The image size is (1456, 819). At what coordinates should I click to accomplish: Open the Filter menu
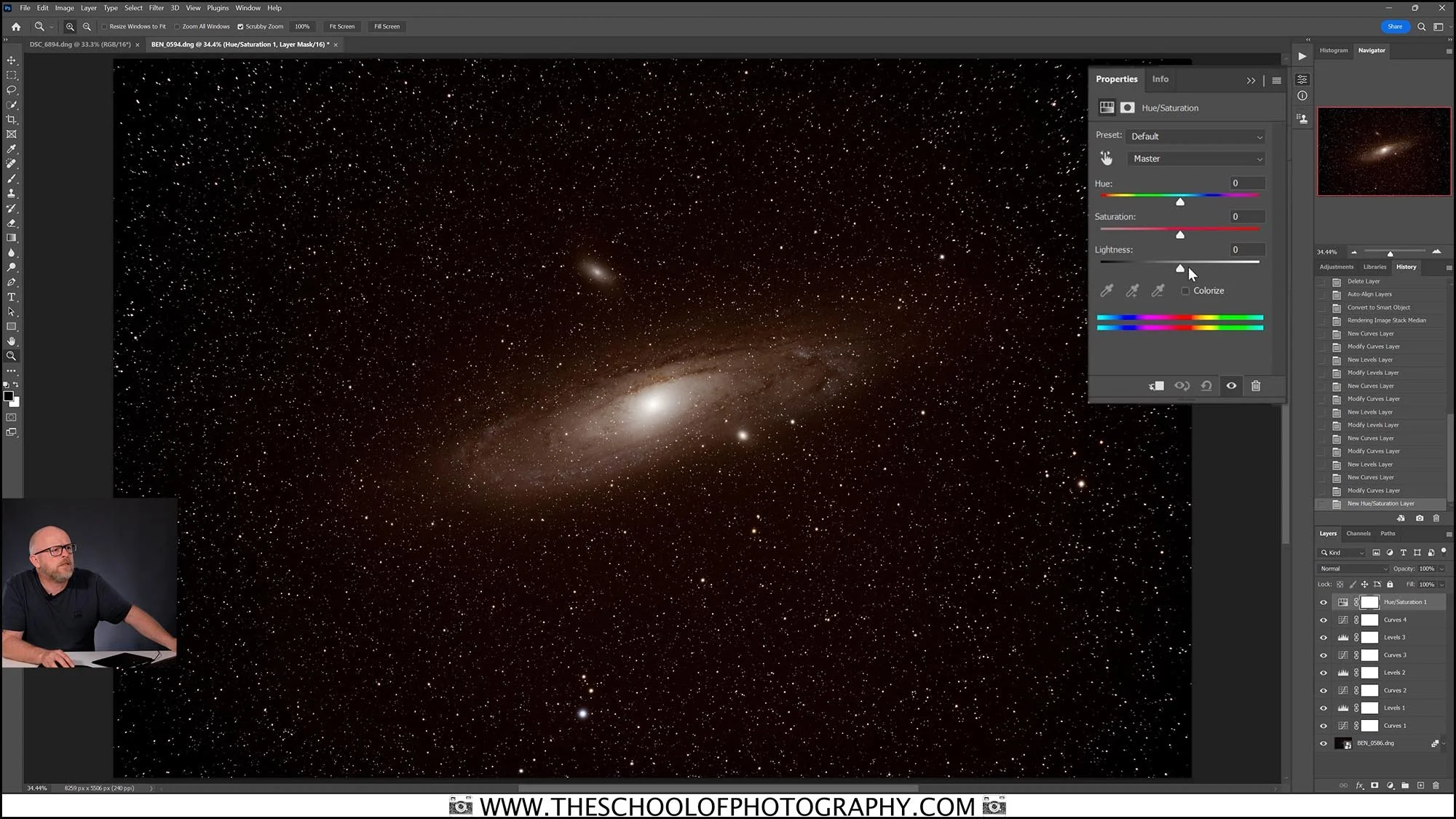click(x=156, y=7)
